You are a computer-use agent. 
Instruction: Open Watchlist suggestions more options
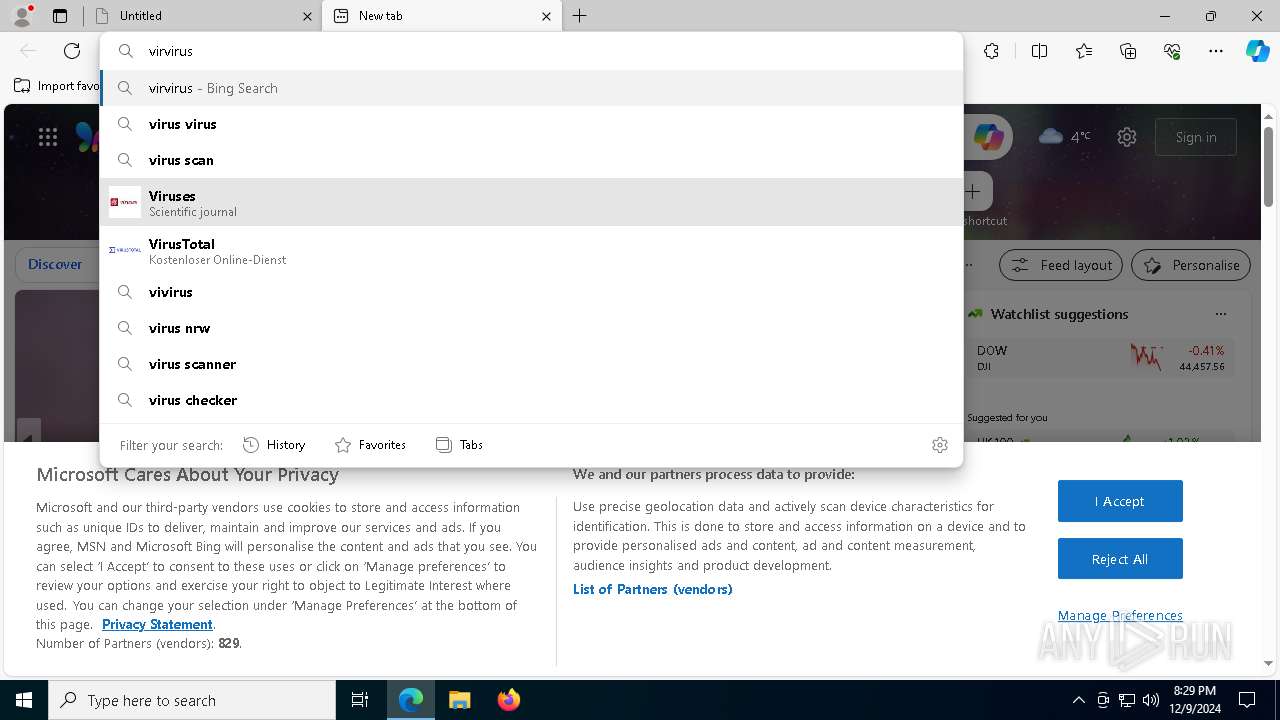pyautogui.click(x=1220, y=314)
